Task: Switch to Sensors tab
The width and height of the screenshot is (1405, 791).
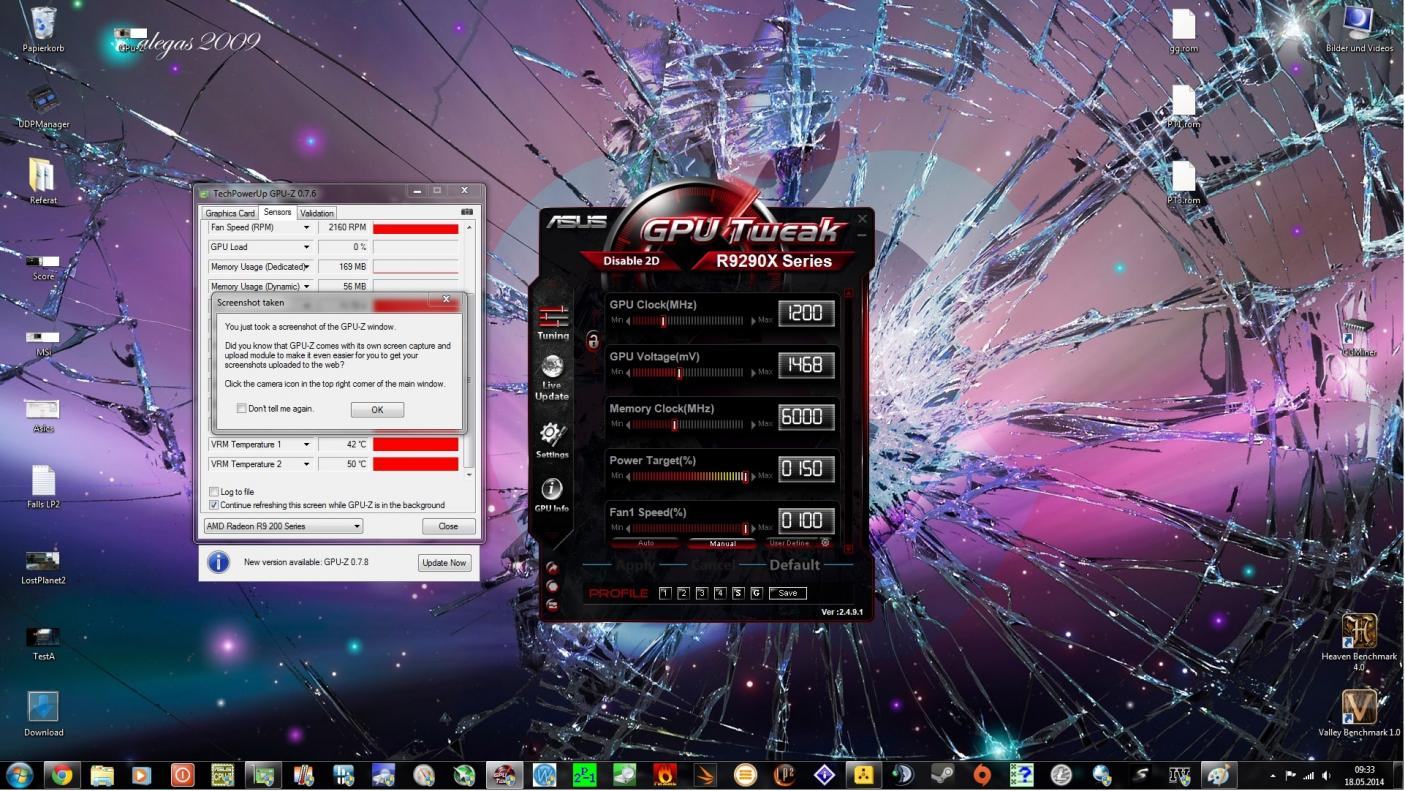Action: coord(277,212)
